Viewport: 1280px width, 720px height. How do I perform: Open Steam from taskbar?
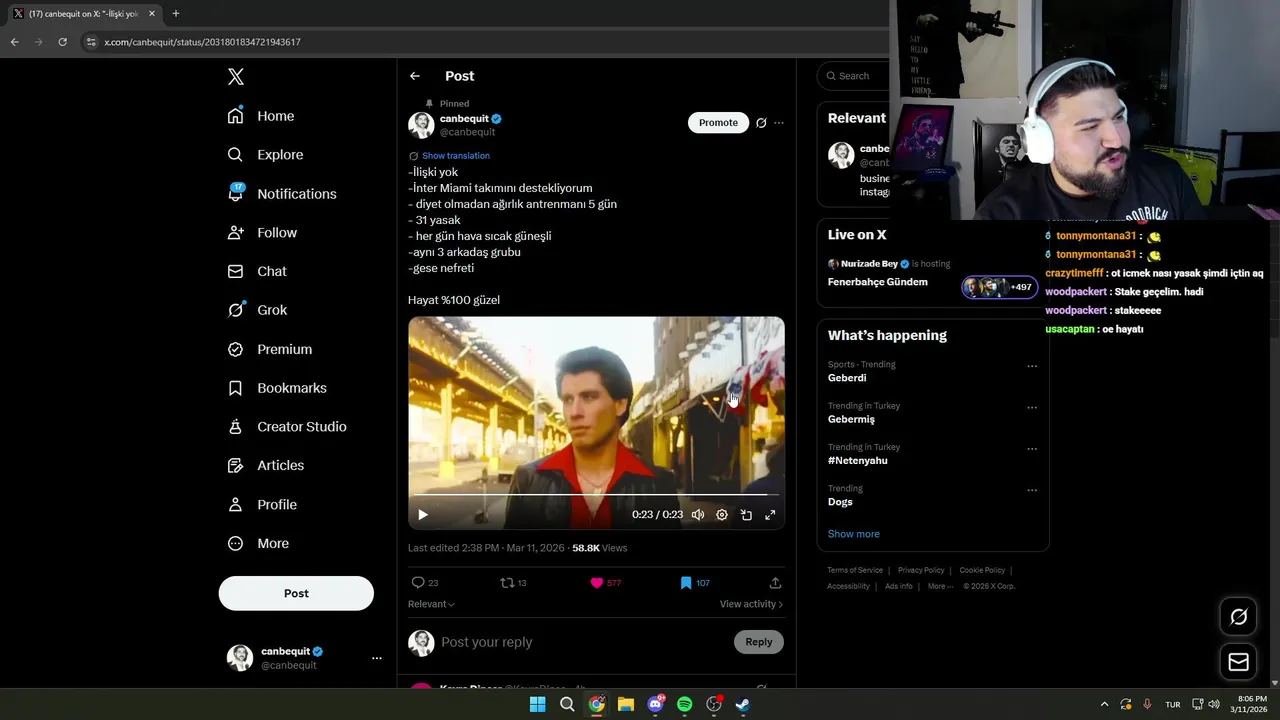[x=743, y=704]
